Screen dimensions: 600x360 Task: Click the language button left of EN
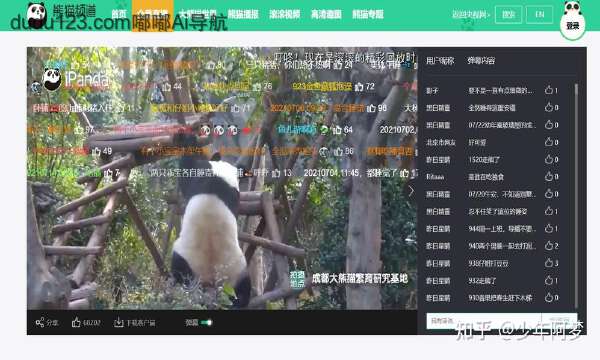[508, 15]
